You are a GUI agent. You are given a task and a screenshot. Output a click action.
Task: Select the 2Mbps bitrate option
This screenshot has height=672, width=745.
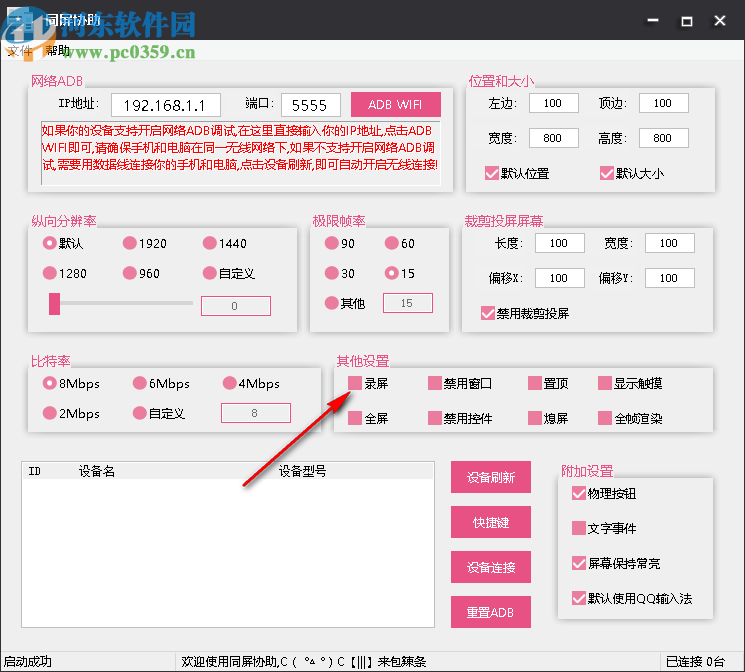click(x=49, y=413)
